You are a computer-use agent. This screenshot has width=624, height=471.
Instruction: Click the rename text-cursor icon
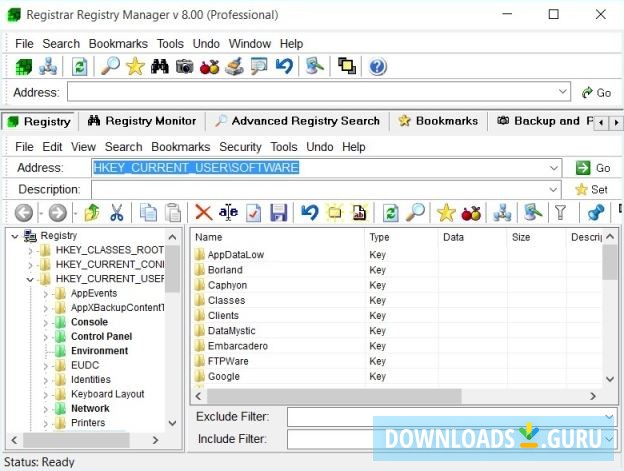228,213
